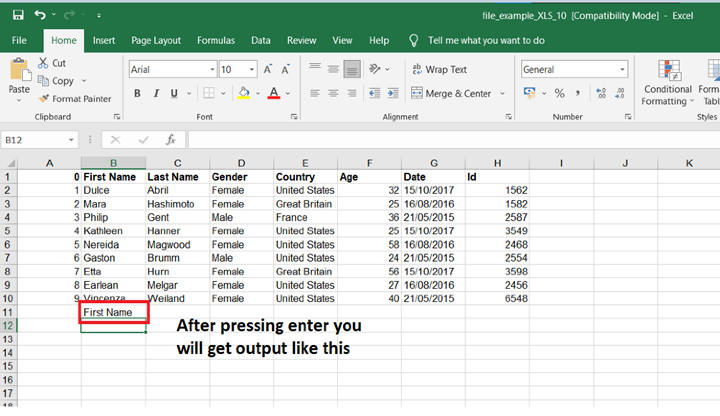Screen dimensions: 720x416
Task: Toggle Italic formatting
Action: tap(157, 93)
